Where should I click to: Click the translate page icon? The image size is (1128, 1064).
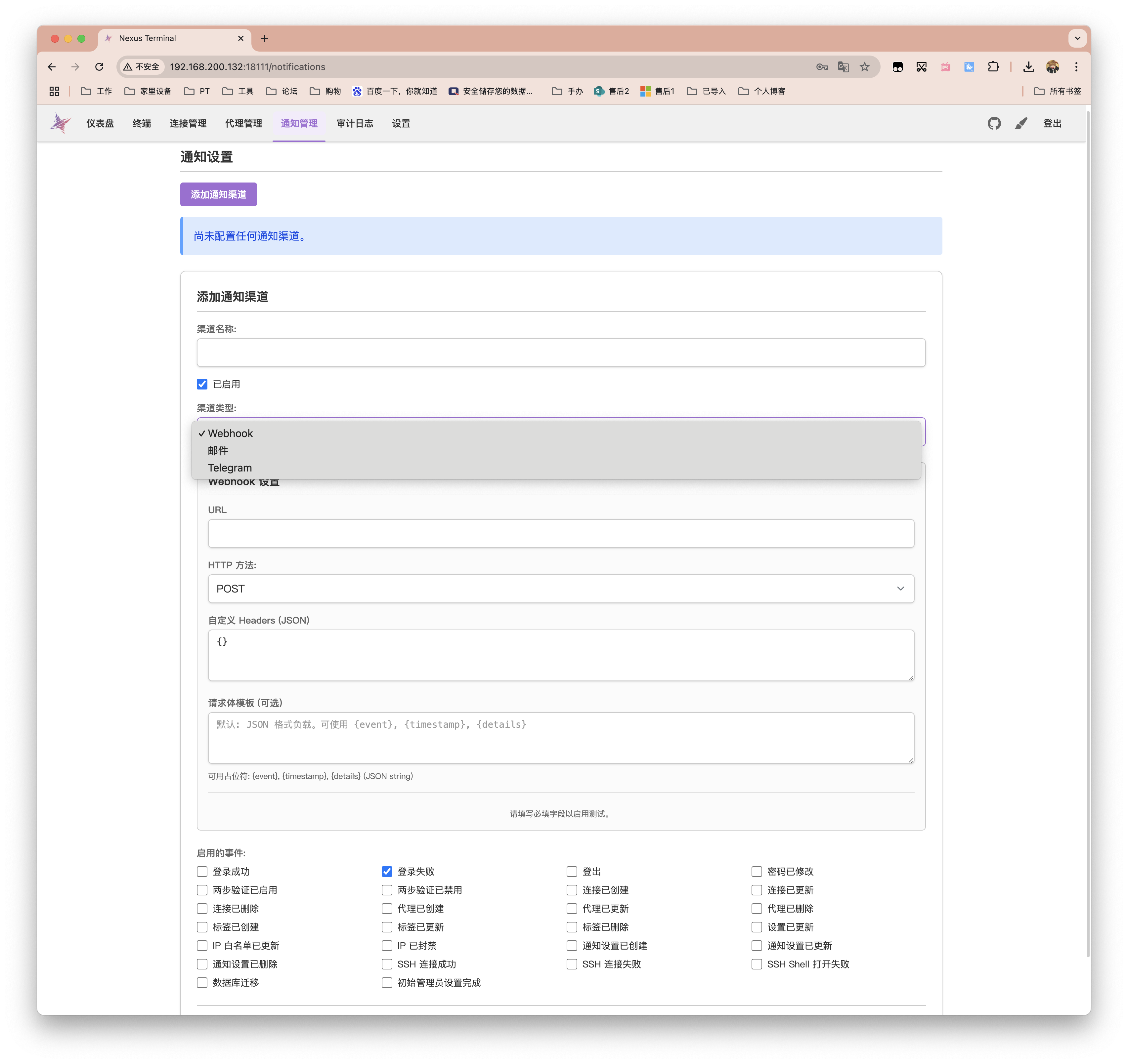pyautogui.click(x=843, y=67)
